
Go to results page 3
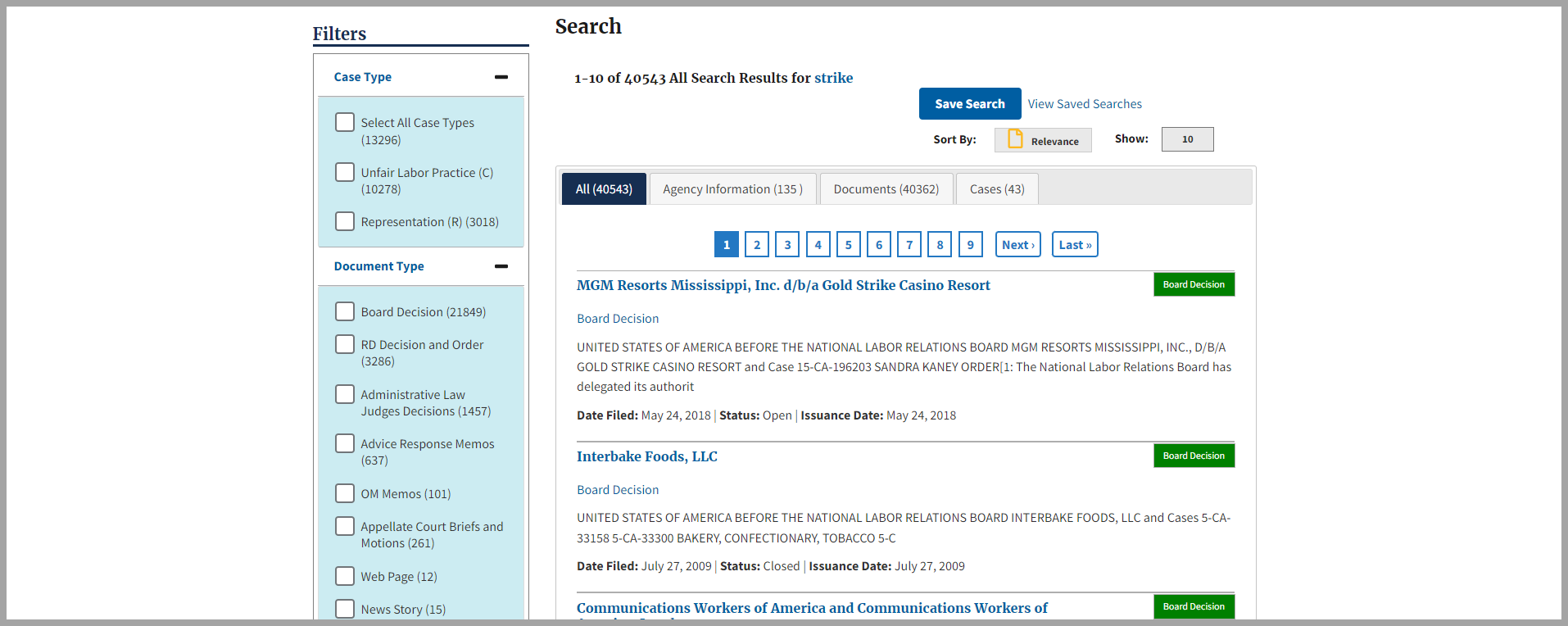click(x=787, y=244)
